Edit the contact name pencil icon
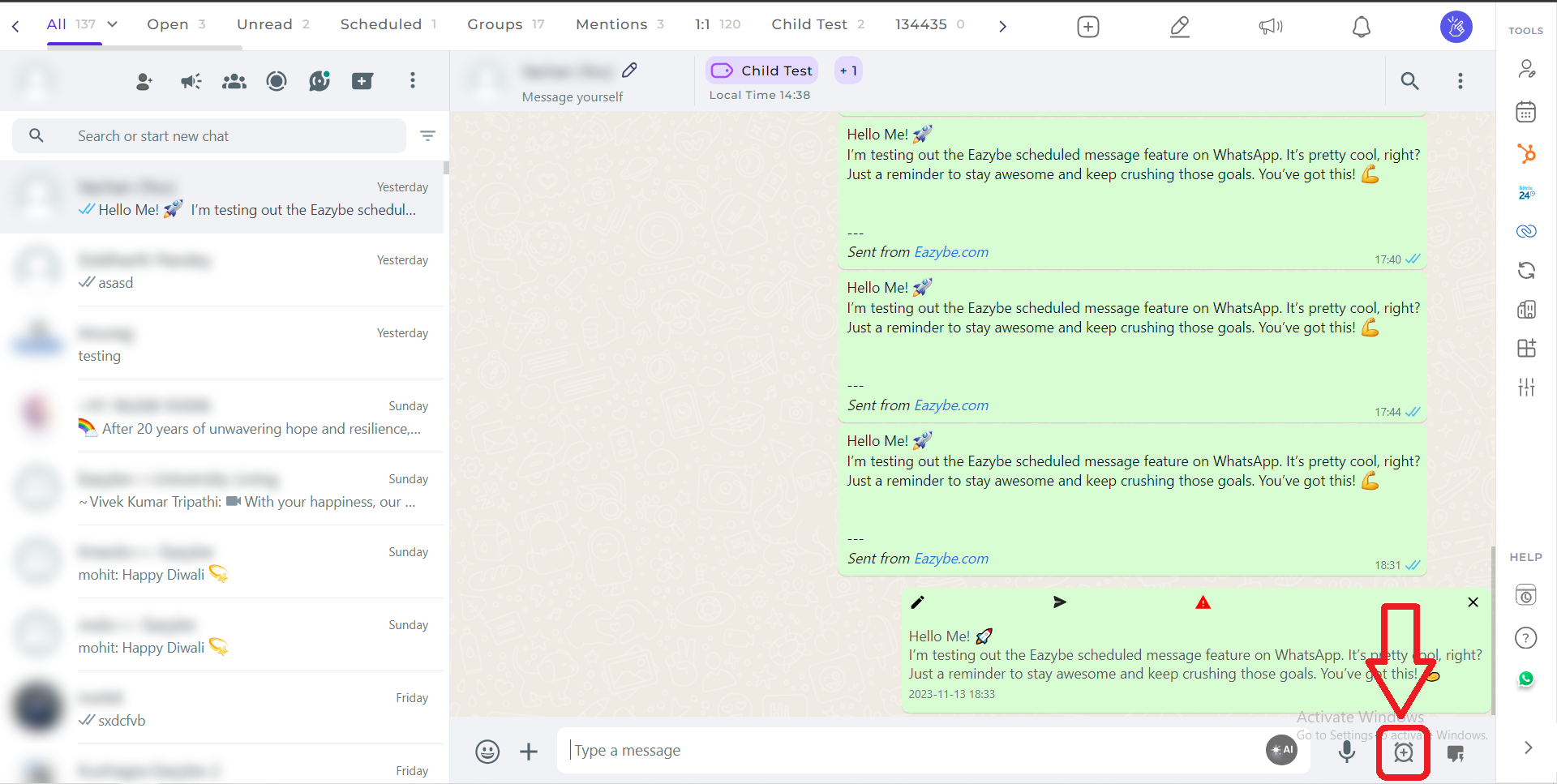The width and height of the screenshot is (1557, 784). (629, 71)
